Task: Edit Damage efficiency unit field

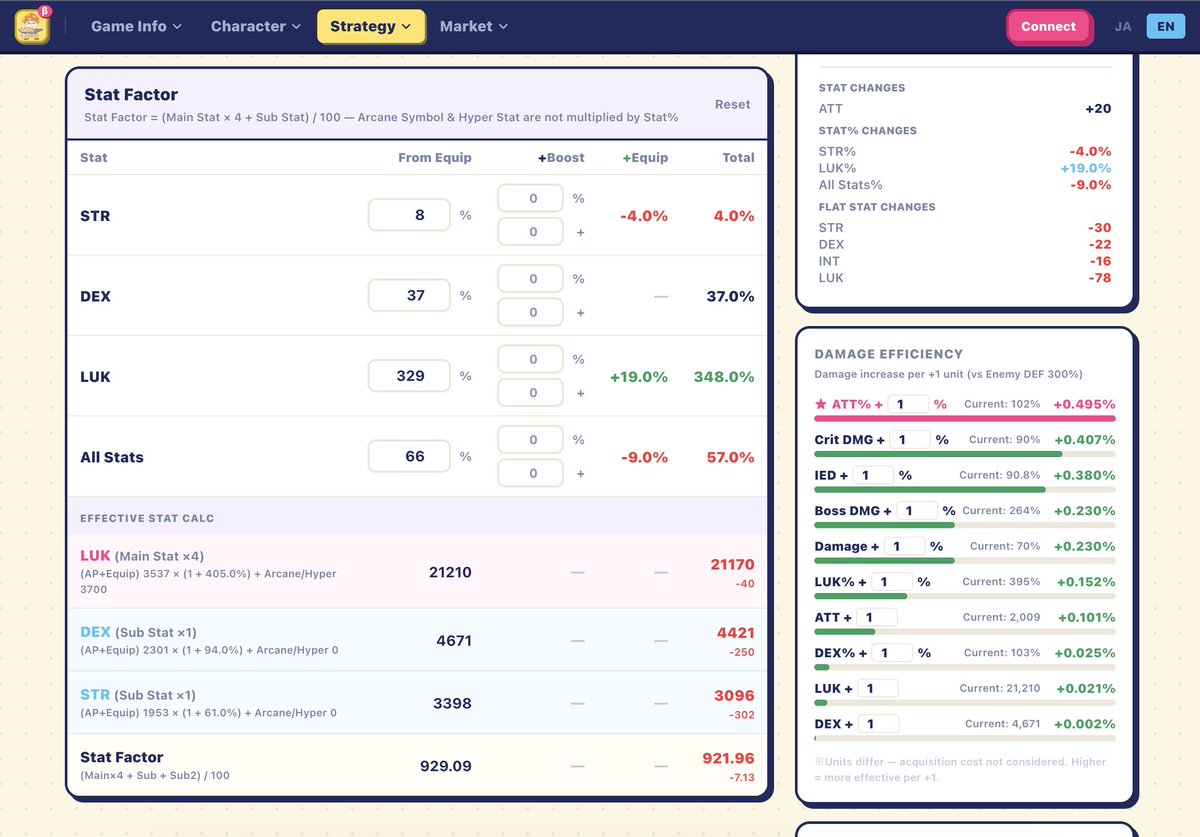Action: 904,546
